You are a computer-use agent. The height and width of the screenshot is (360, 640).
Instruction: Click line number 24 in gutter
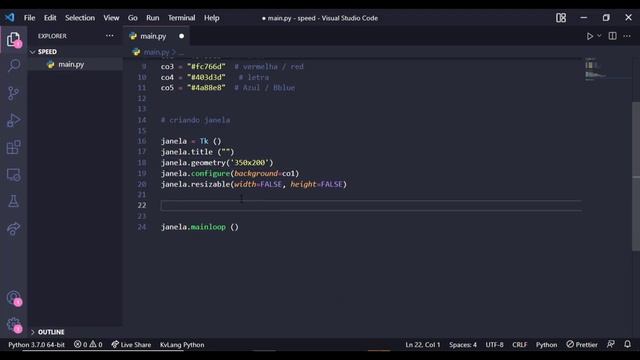pyautogui.click(x=142, y=227)
